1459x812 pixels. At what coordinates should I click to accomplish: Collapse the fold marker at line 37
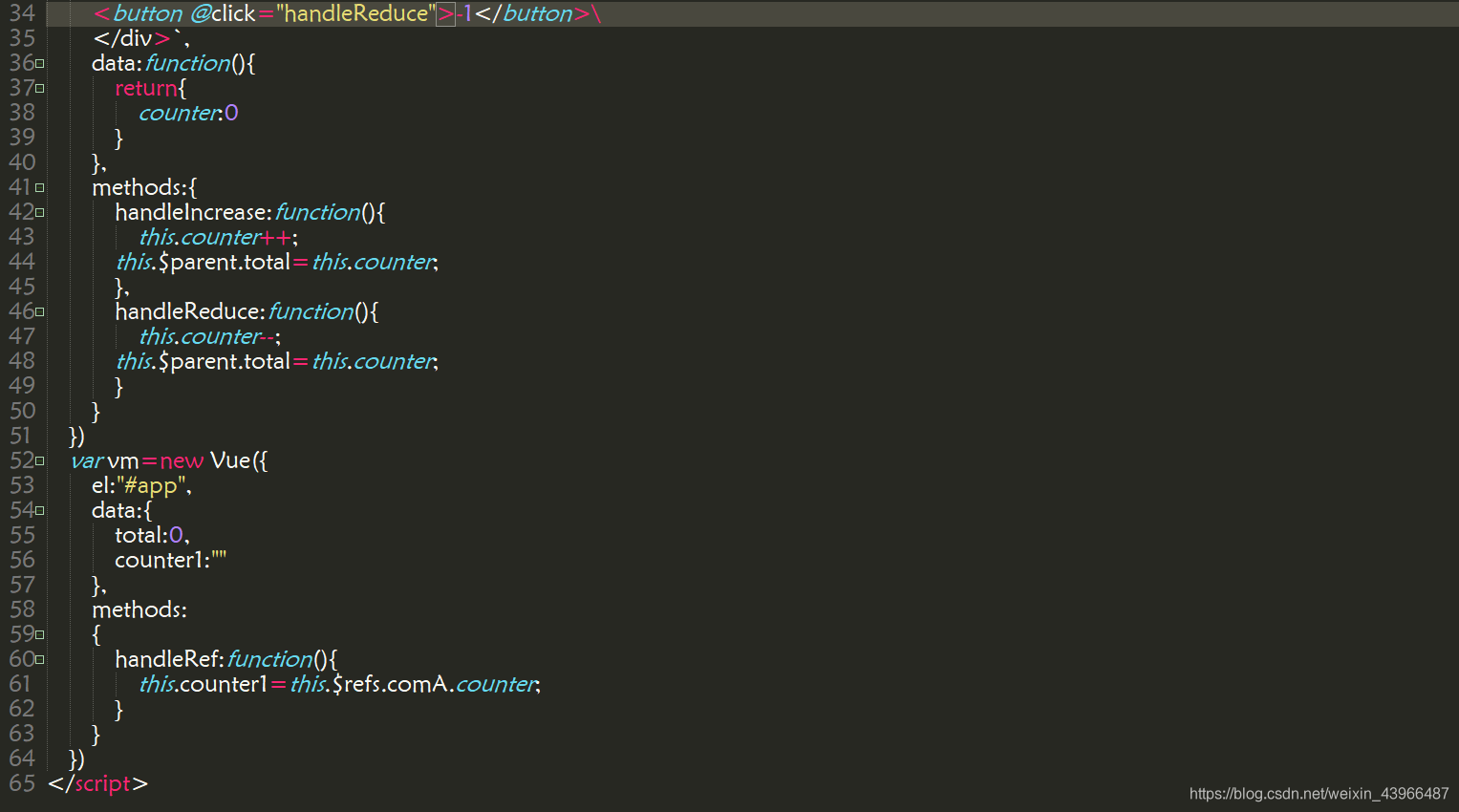40,89
